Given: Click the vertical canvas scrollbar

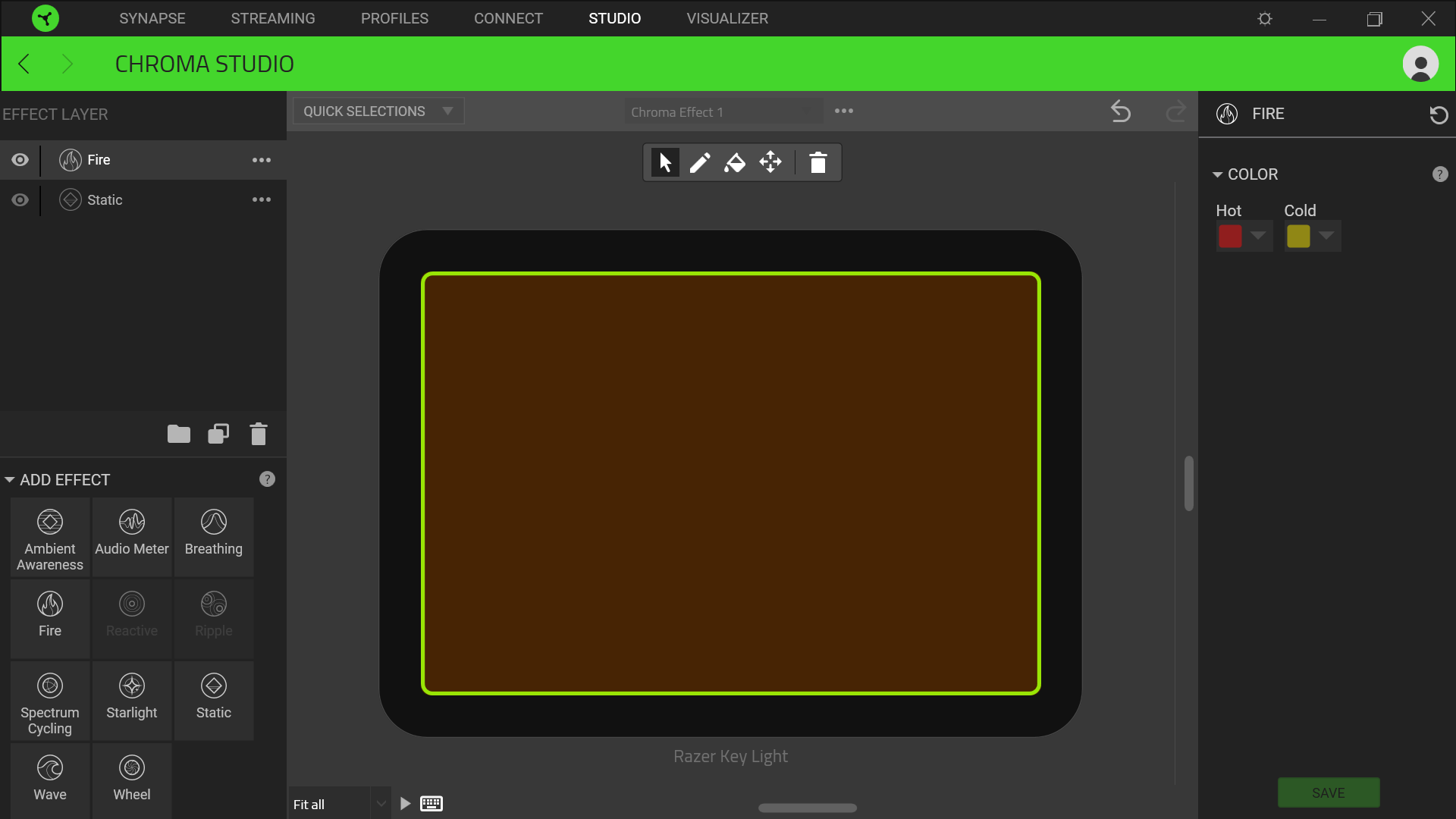Looking at the screenshot, I should pos(1188,483).
